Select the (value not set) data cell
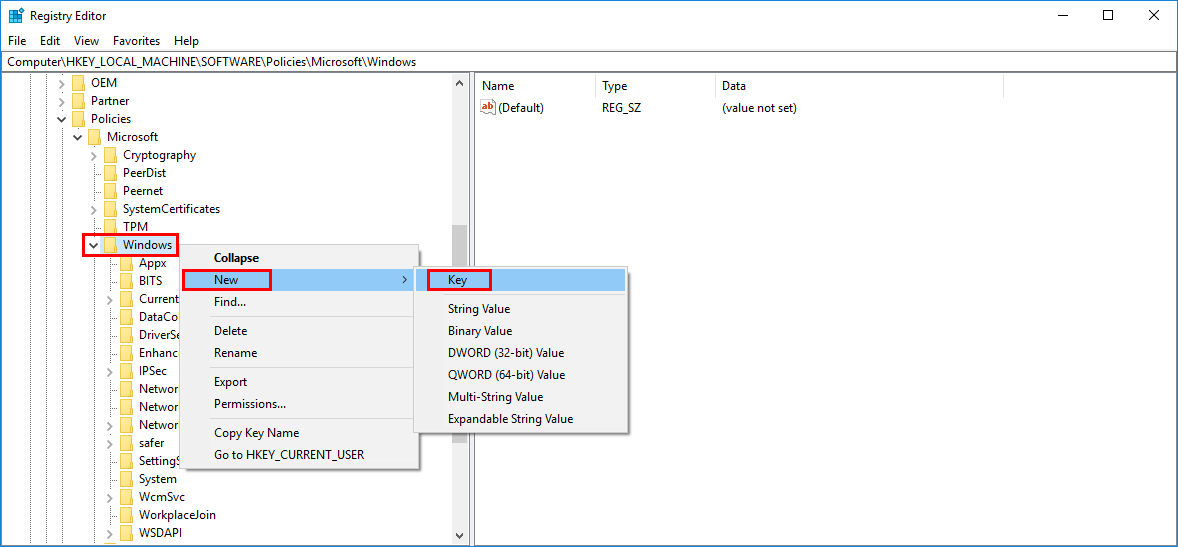The width and height of the screenshot is (1178, 547). click(x=759, y=107)
